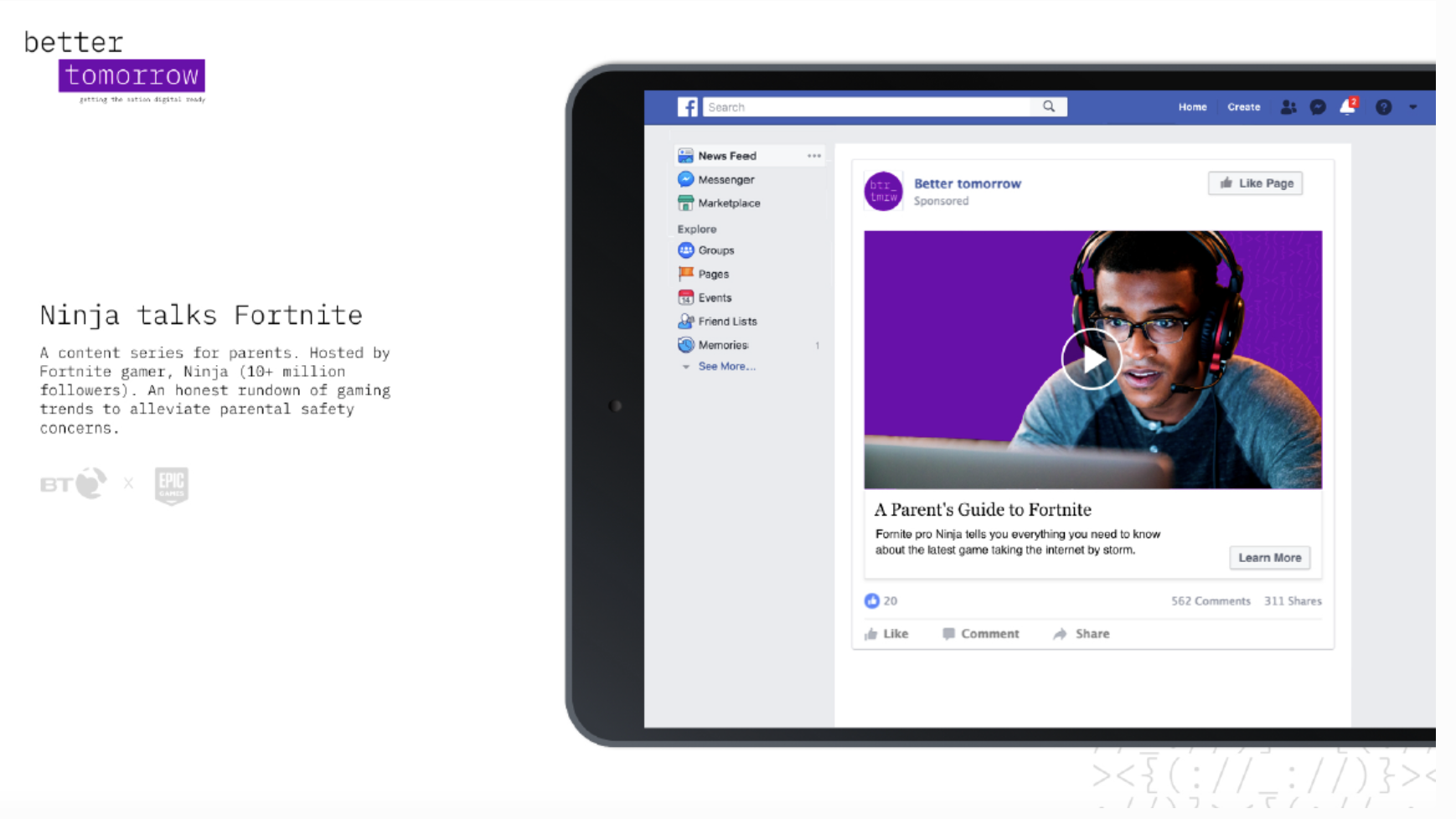Screen dimensions: 1456x819
Task: Select Messenger label in sidebar
Action: [x=726, y=179]
